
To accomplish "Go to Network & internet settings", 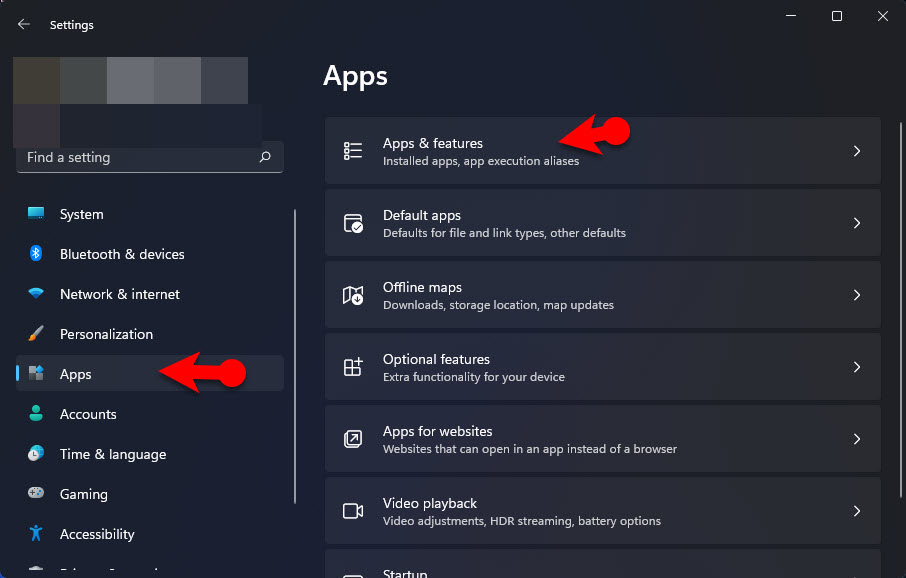I will pyautogui.click(x=150, y=294).
